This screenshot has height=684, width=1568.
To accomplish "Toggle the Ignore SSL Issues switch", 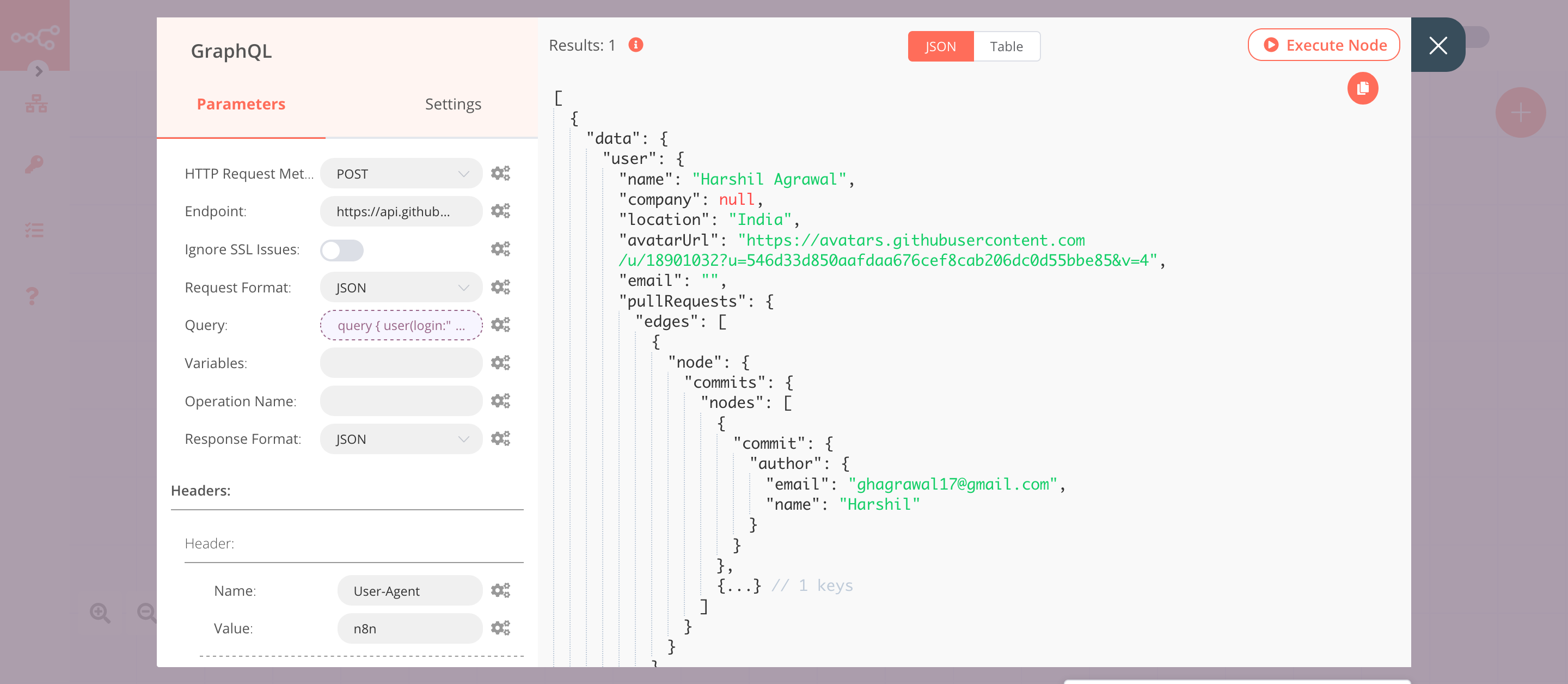I will click(x=341, y=250).
